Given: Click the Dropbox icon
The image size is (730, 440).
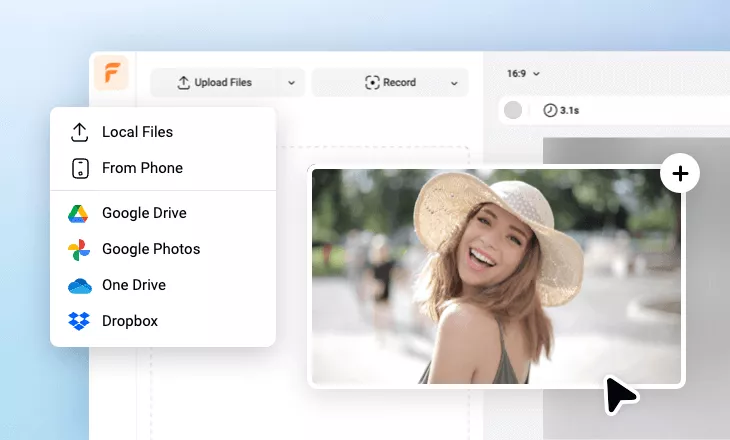Looking at the screenshot, I should [79, 321].
